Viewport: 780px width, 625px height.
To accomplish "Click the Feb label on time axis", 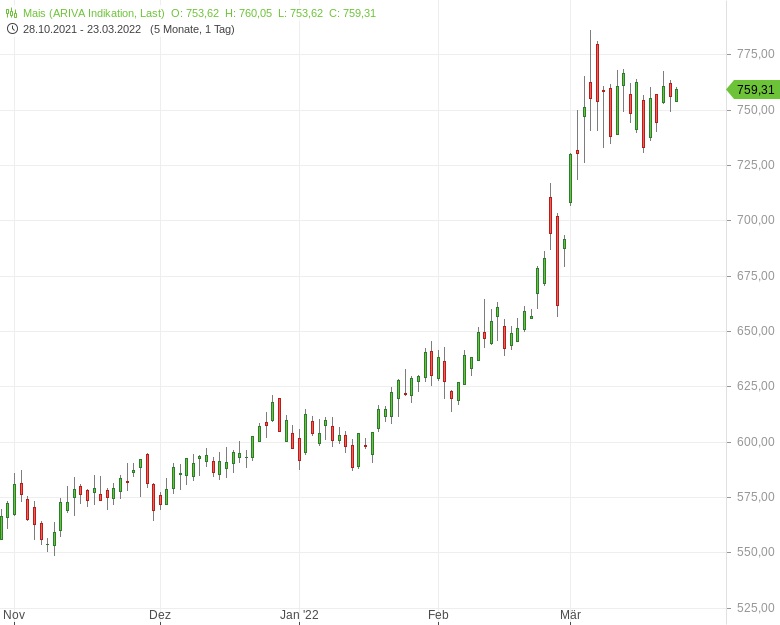I will pyautogui.click(x=438, y=615).
